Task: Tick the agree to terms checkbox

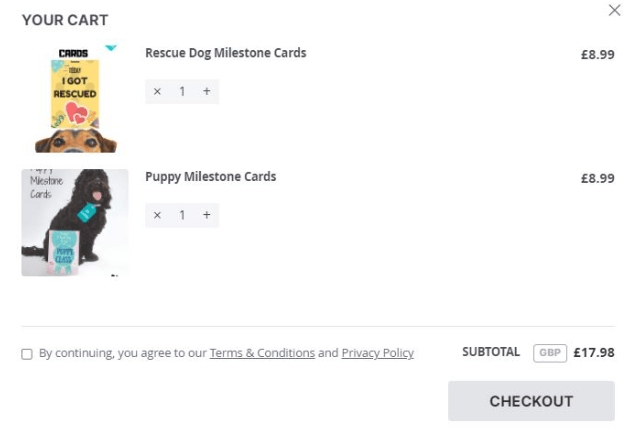Action: pyautogui.click(x=27, y=354)
